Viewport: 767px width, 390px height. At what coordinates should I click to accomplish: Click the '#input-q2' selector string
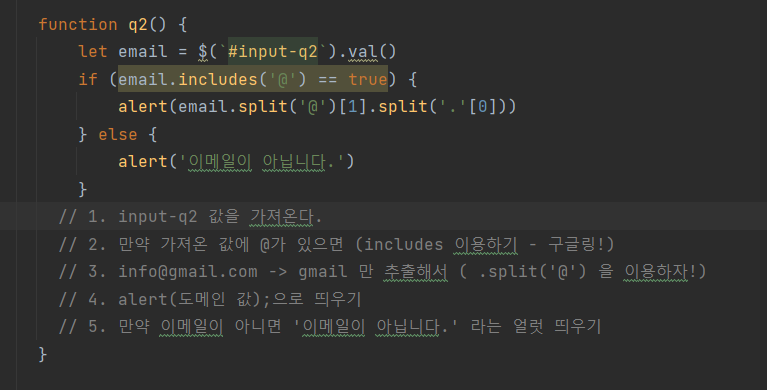273,51
